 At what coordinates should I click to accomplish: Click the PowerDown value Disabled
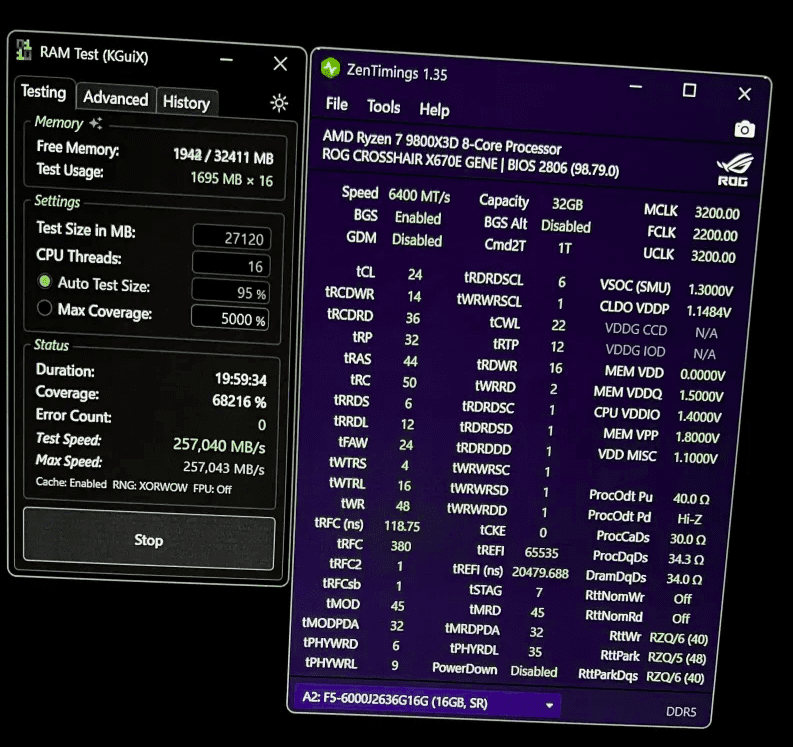coord(534,672)
